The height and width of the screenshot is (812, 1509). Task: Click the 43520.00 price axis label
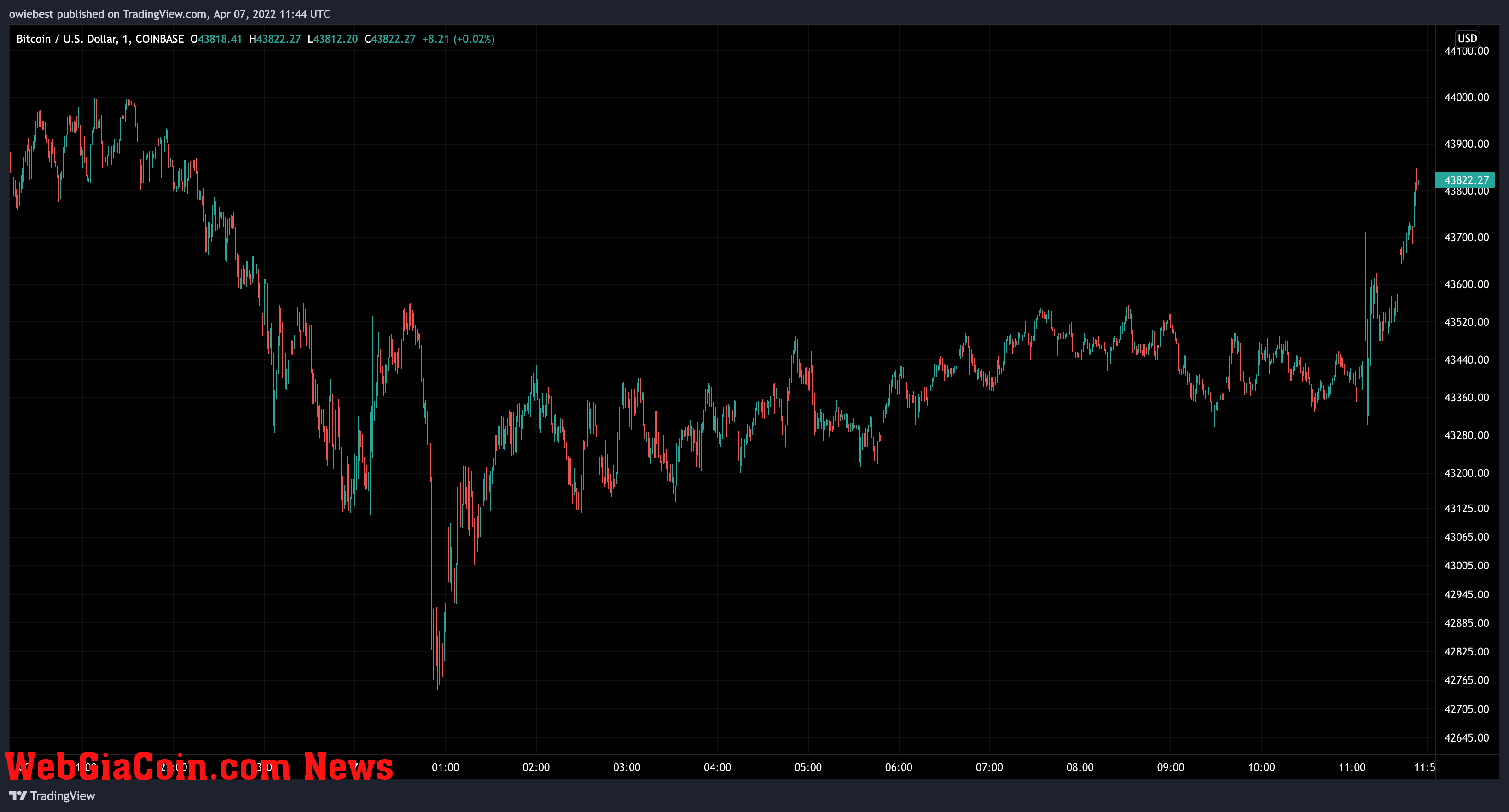1466,322
